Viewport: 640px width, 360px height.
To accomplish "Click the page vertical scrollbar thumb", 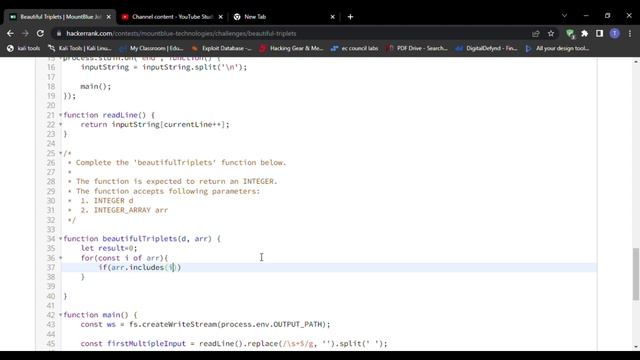I will [636, 274].
